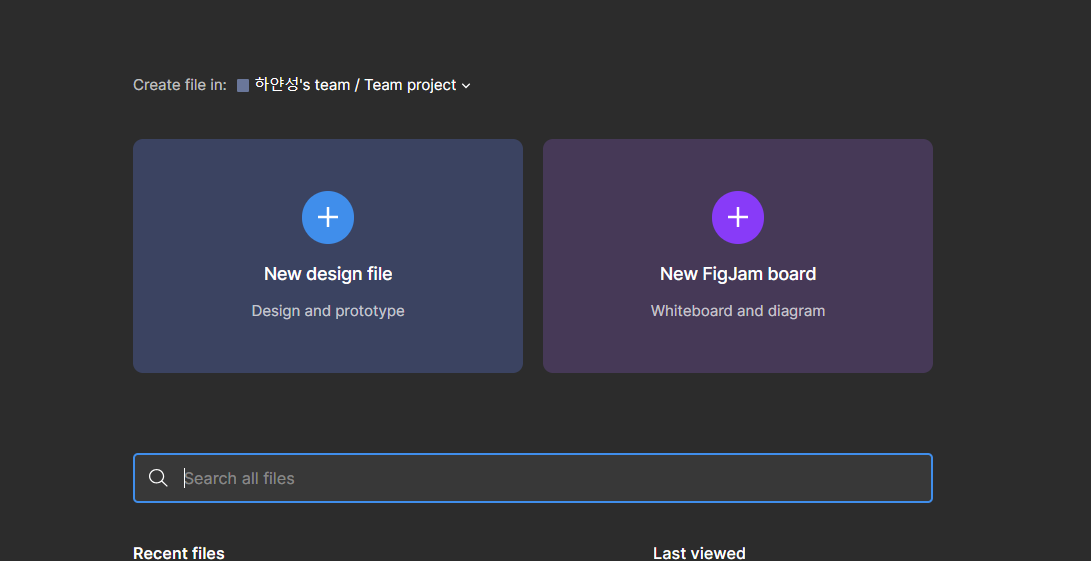
Task: Click the 'Whiteboard and diagram' text
Action: click(x=738, y=310)
